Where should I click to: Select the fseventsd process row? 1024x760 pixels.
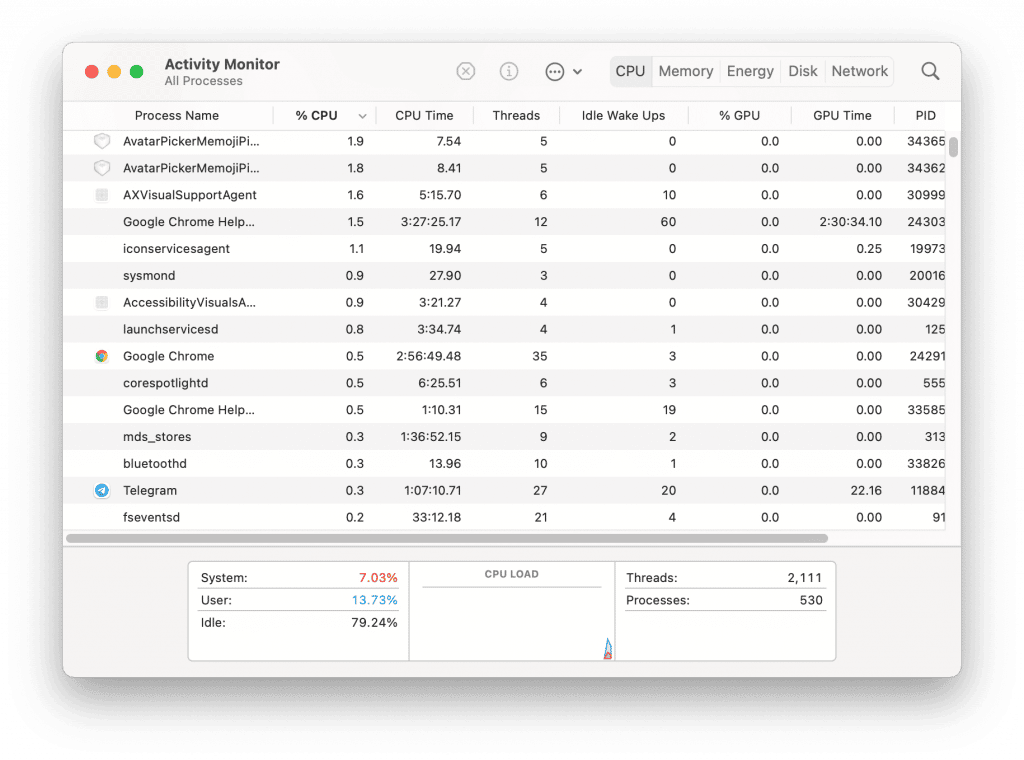coord(504,517)
